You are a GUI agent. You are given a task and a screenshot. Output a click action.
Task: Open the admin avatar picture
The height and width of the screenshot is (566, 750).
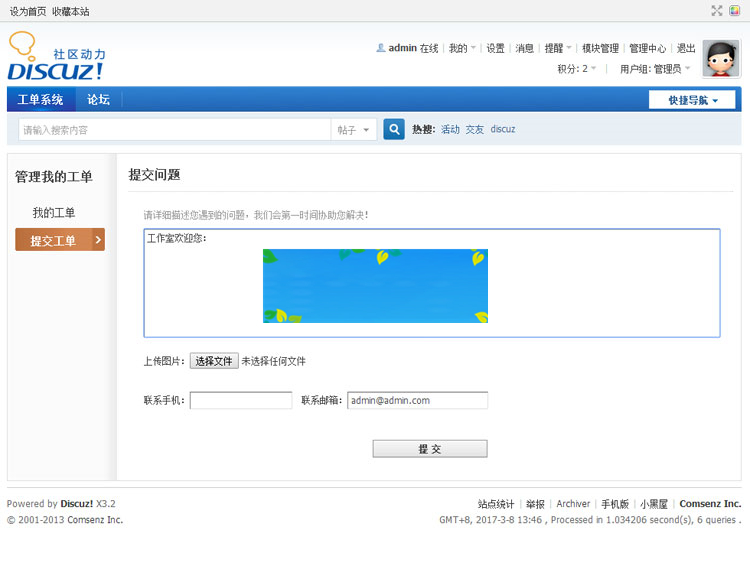click(720, 59)
